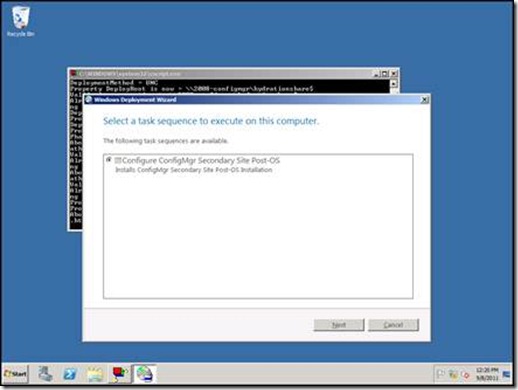Launch Server Manager from the taskbar
The image size is (518, 390).
point(45,374)
